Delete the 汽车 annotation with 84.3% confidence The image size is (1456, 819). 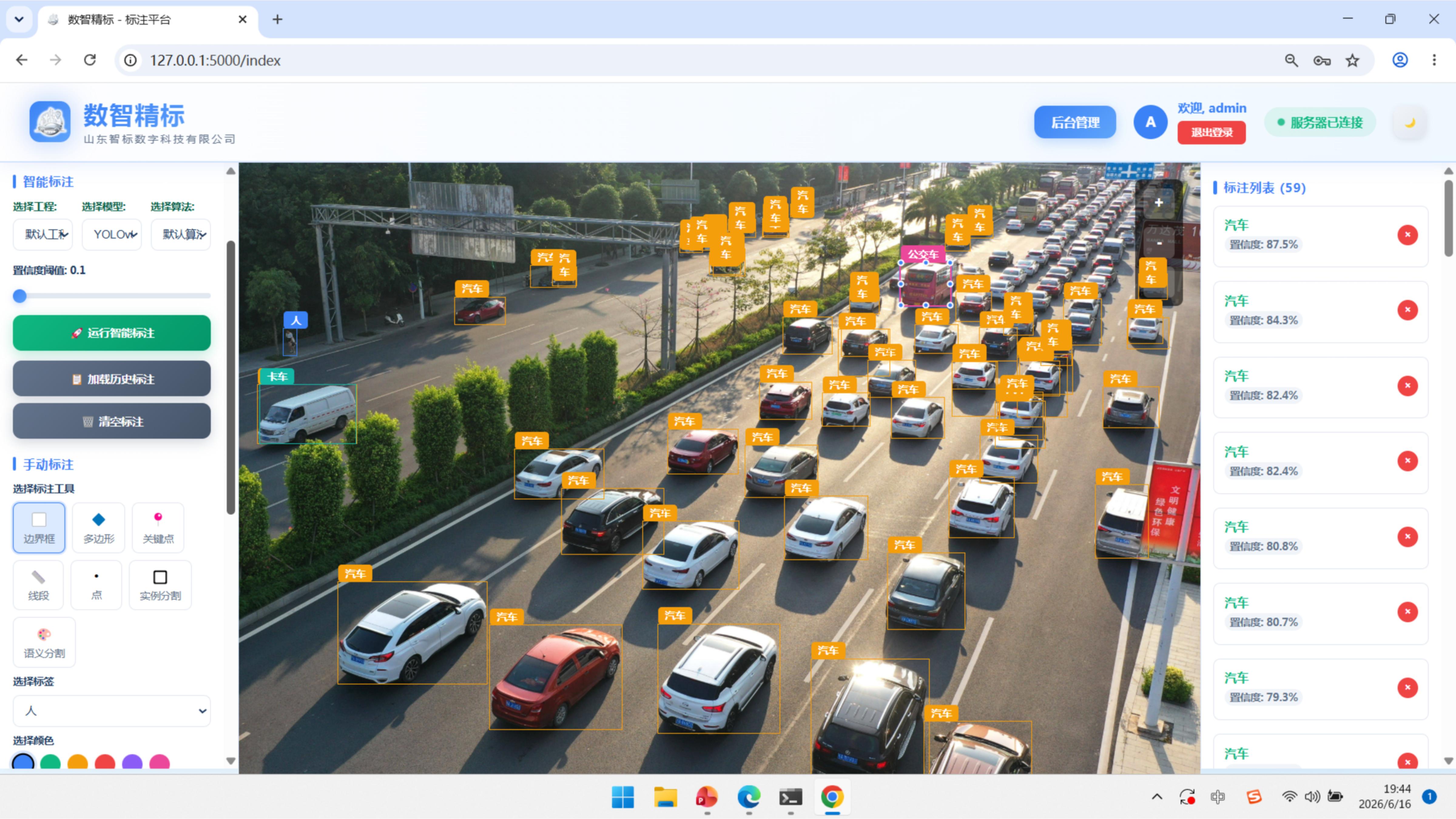(x=1407, y=310)
